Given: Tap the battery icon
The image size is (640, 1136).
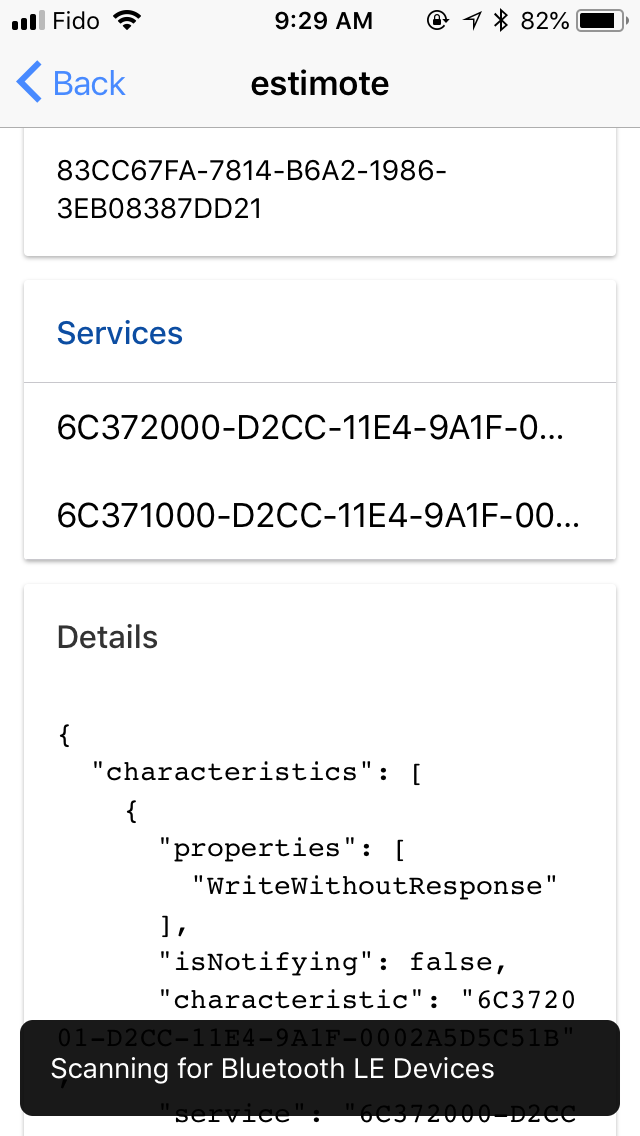Looking at the screenshot, I should click(x=600, y=21).
